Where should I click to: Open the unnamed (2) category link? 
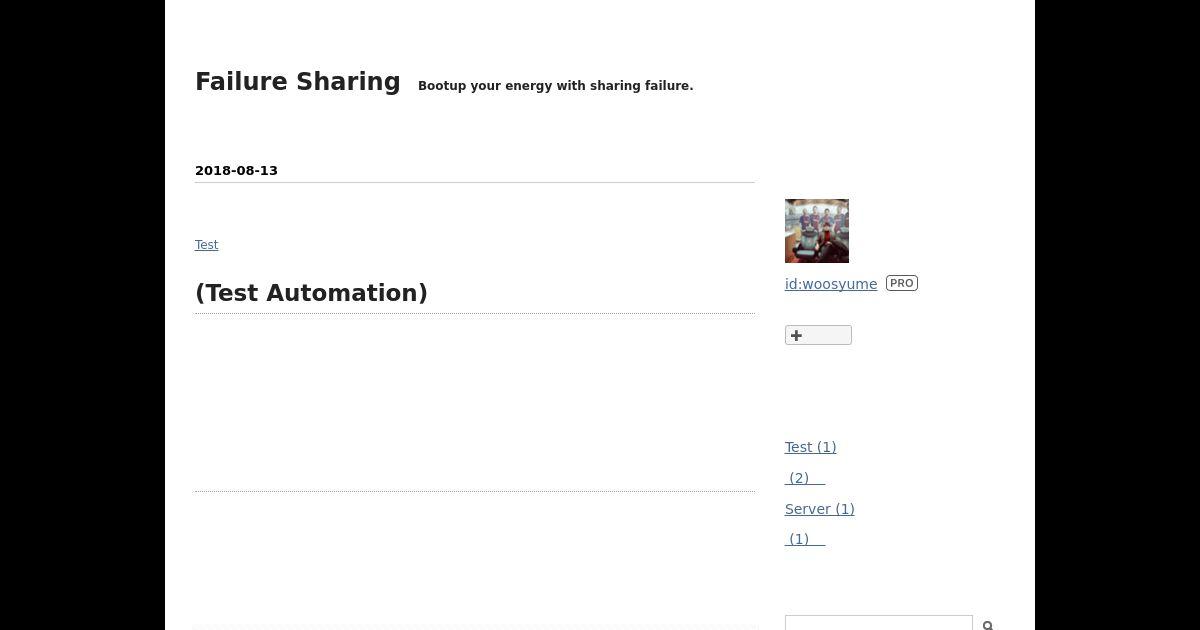(x=805, y=478)
